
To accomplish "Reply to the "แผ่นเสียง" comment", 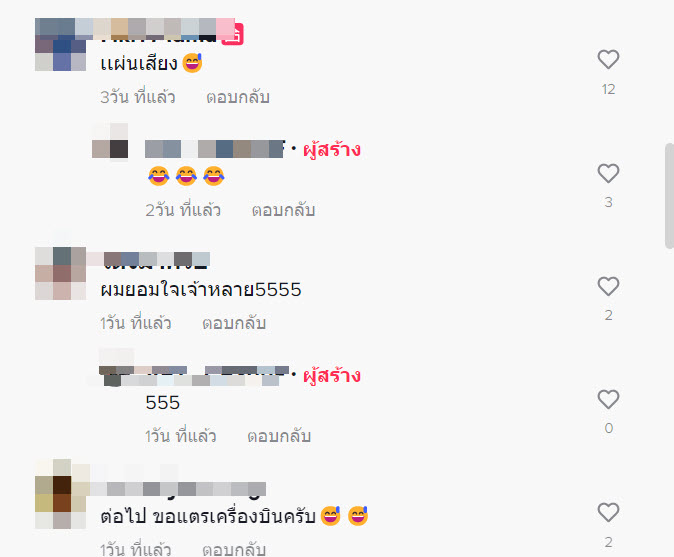I will 238,97.
